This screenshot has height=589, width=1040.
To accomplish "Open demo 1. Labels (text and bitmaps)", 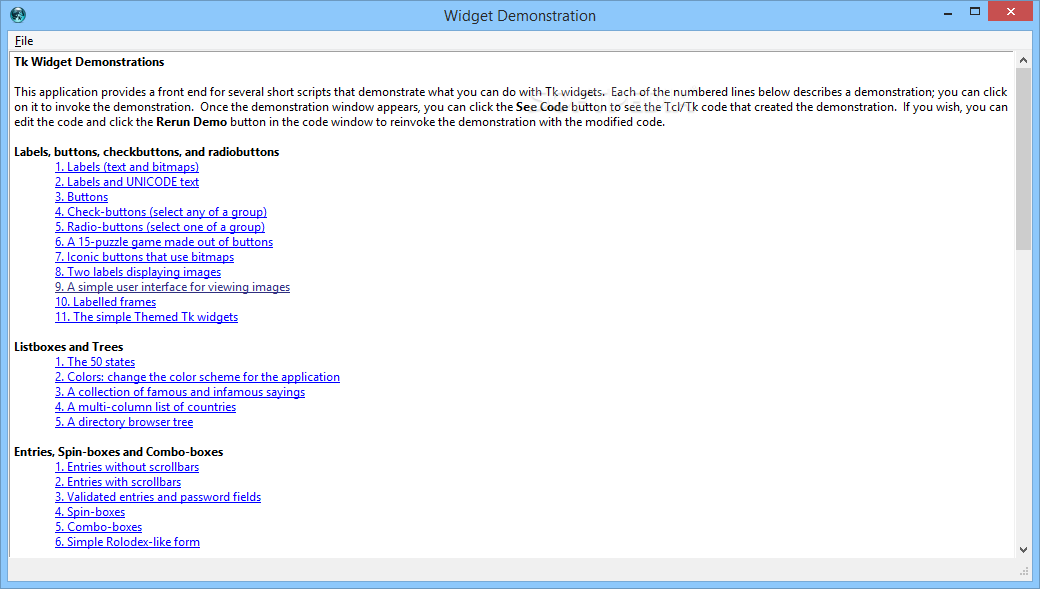I will 127,167.
